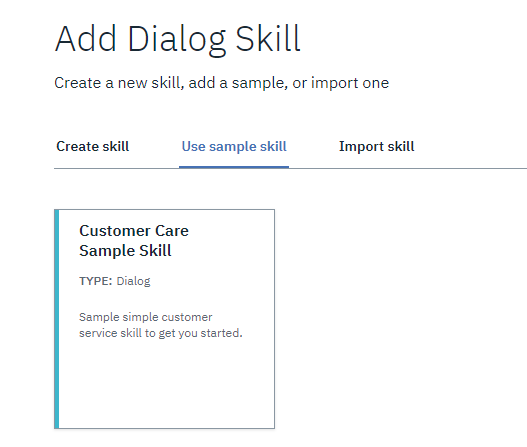The width and height of the screenshot is (527, 447).
Task: Click the Add Dialog Skill heading
Action: click(177, 39)
